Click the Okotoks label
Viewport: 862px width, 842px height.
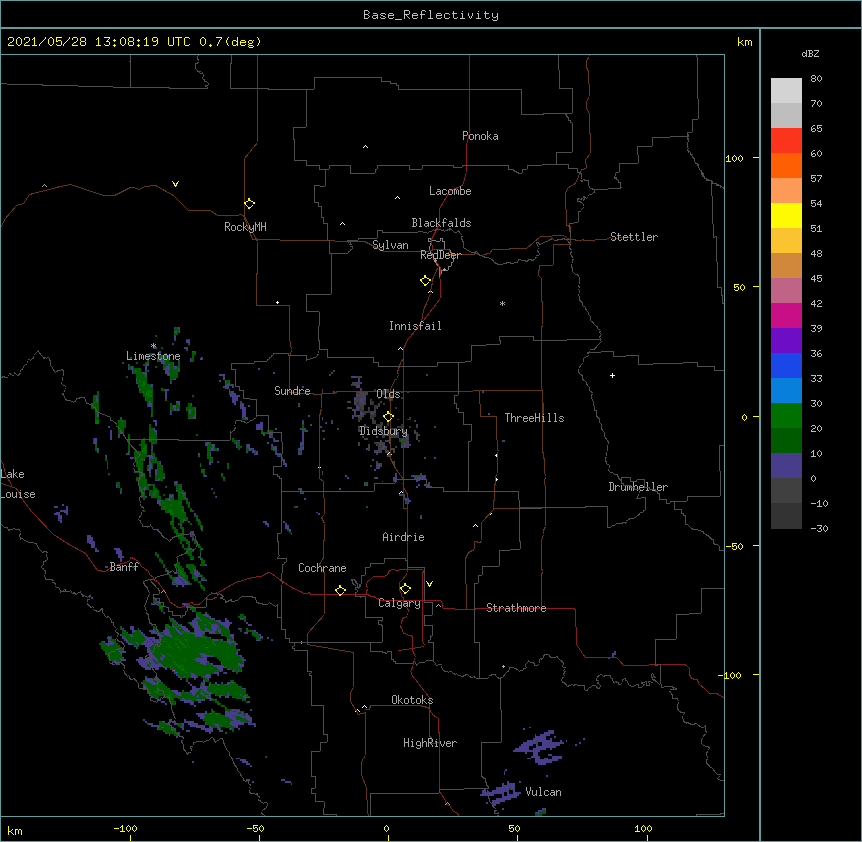(x=412, y=700)
